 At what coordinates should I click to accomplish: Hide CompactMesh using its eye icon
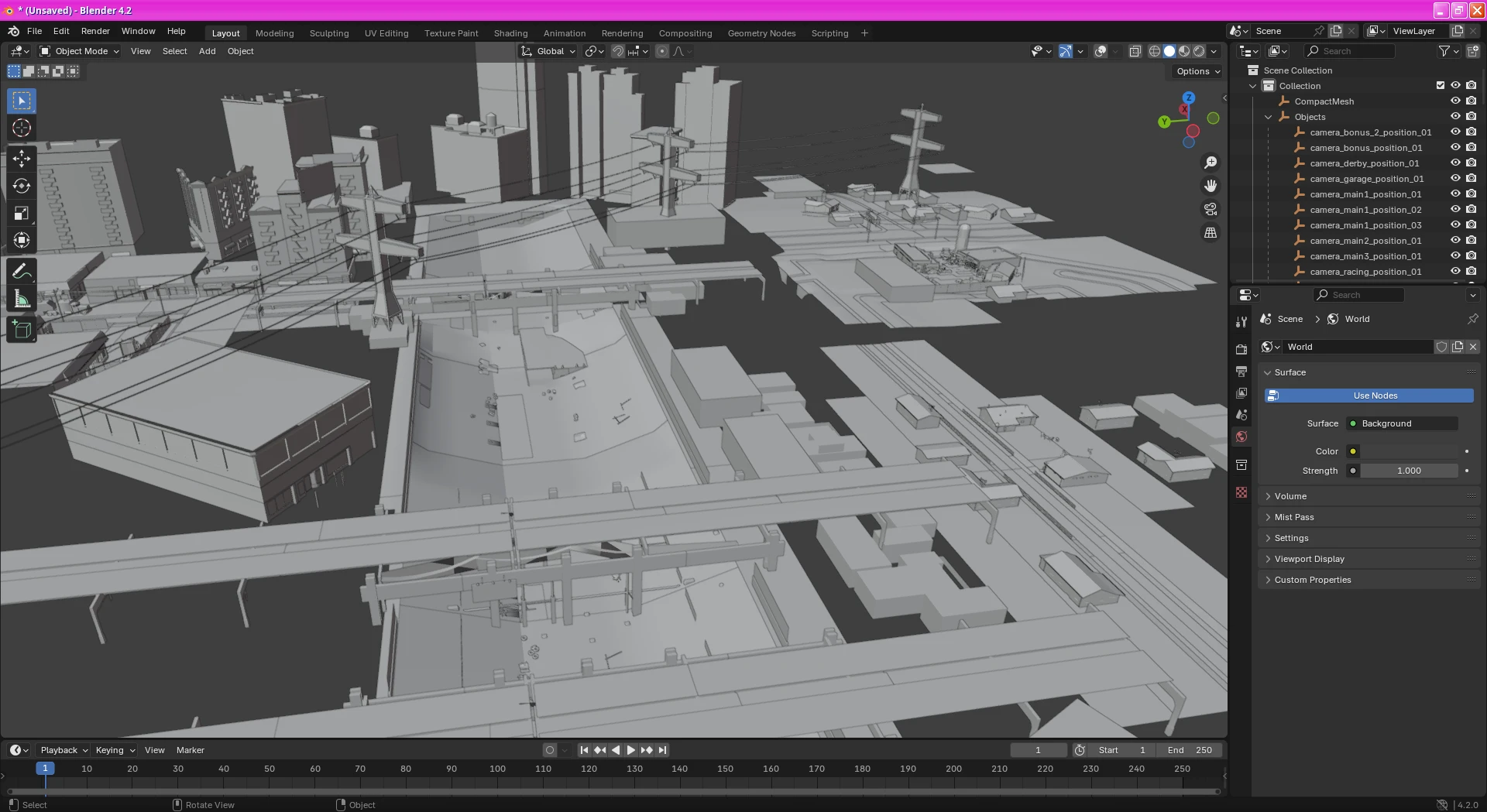[1455, 101]
